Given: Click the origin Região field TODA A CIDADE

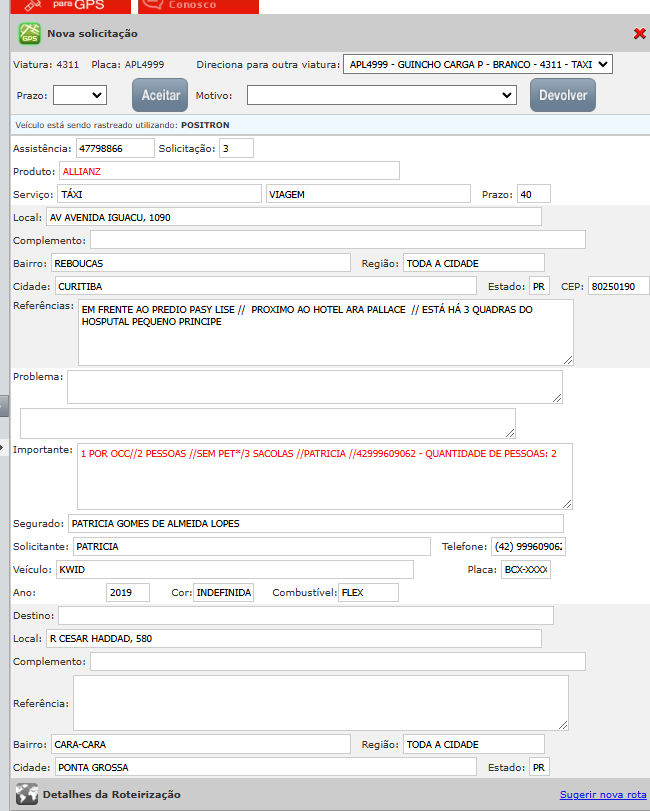Looking at the screenshot, I should [x=474, y=263].
